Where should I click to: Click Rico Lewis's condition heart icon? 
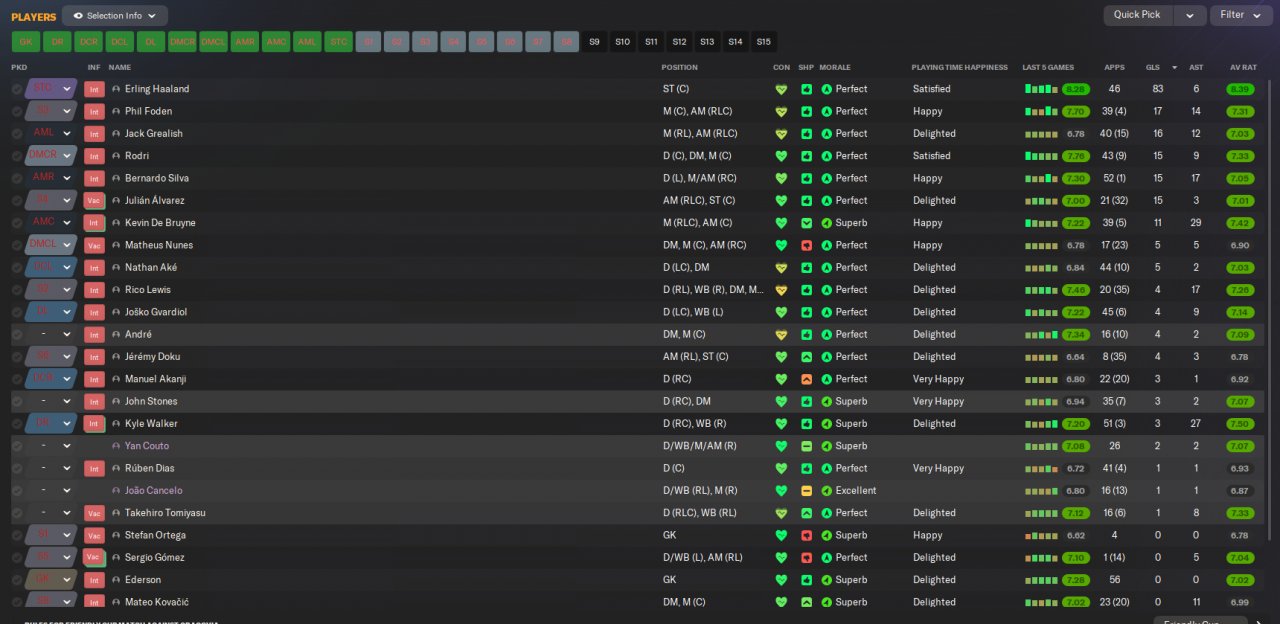[x=781, y=290]
